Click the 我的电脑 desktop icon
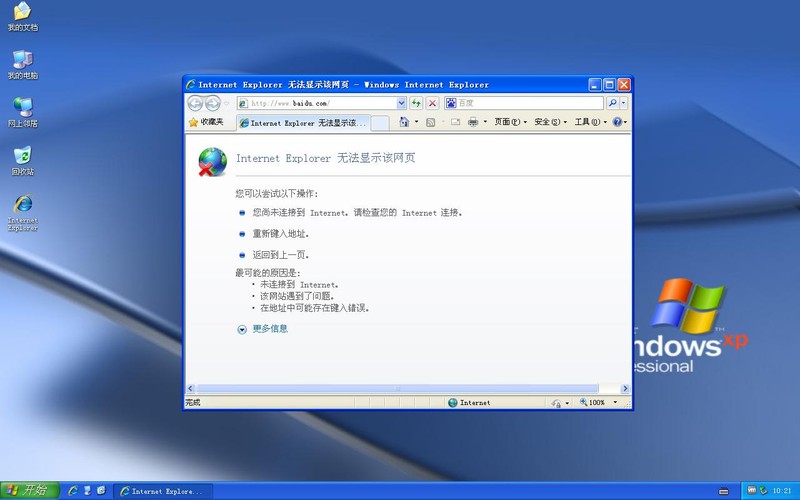Image resolution: width=800 pixels, height=500 pixels. (x=22, y=65)
